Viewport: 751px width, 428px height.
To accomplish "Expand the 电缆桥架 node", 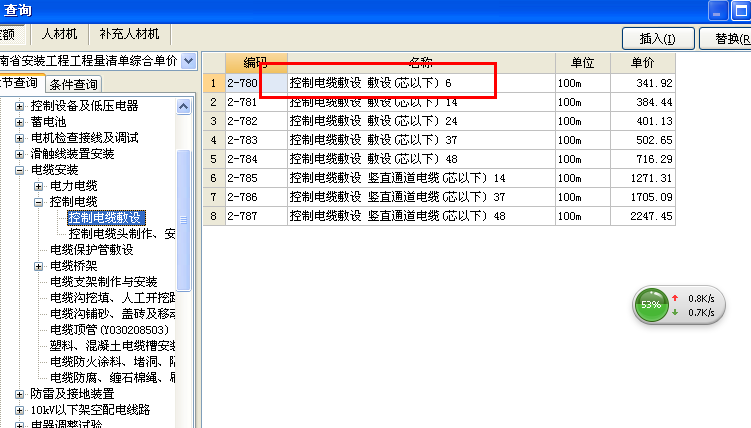I will 38,266.
